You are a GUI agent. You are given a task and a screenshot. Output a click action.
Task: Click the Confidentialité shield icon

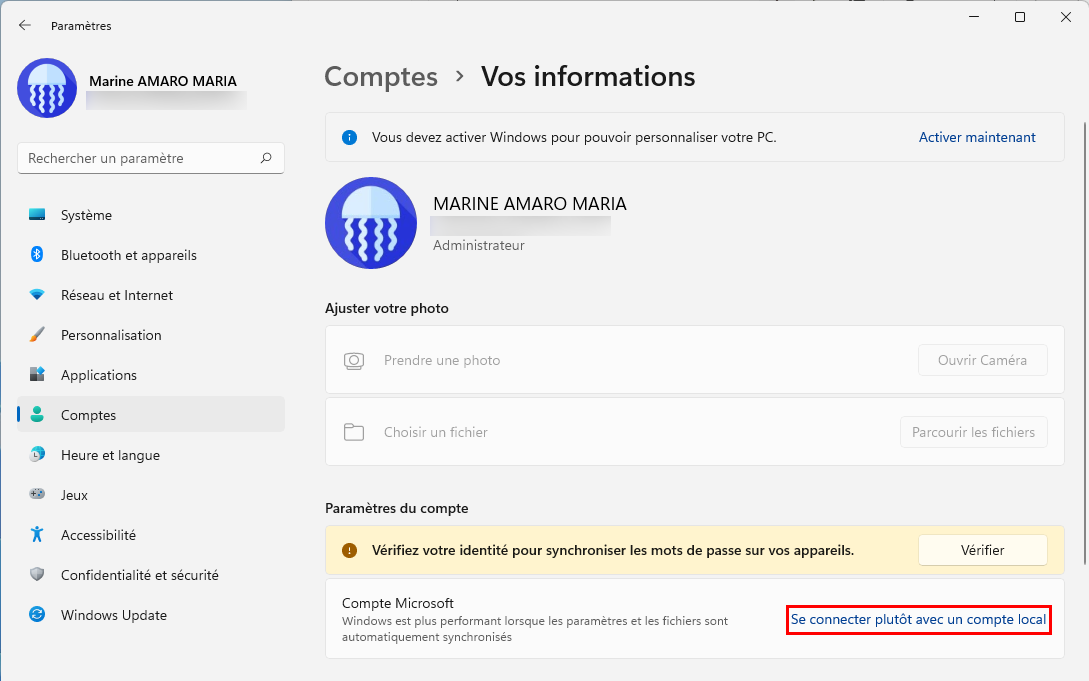click(37, 575)
